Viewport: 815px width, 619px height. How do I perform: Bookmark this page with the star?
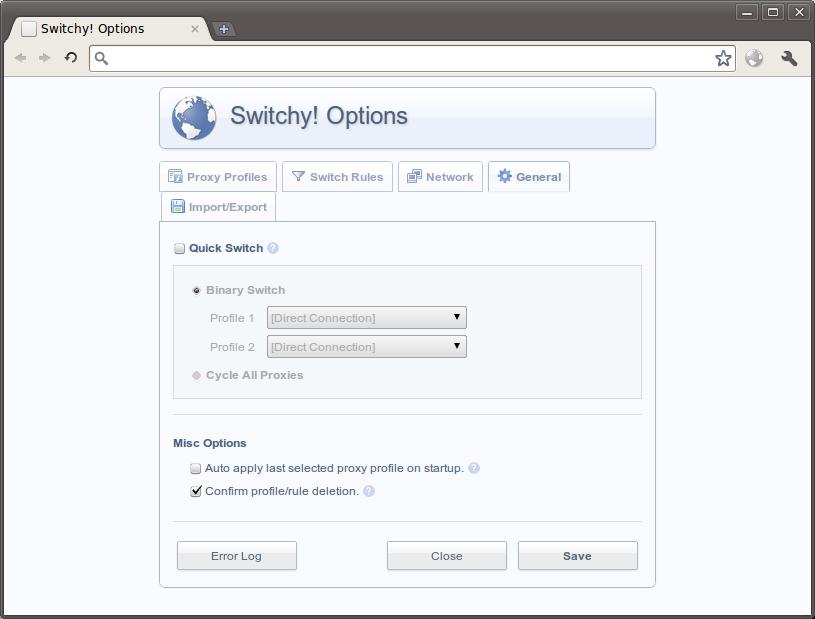coord(723,58)
